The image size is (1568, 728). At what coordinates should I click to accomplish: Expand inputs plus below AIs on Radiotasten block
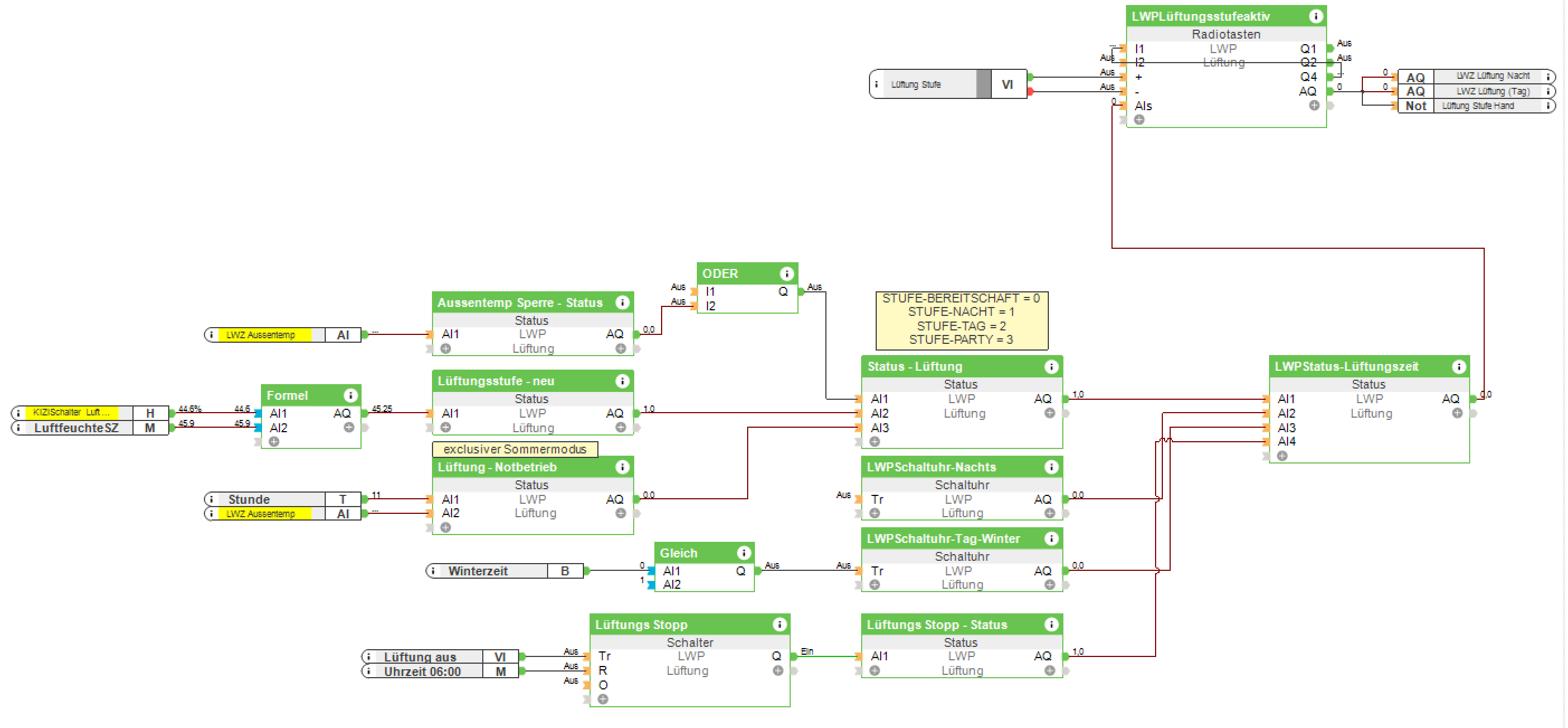1139,120
